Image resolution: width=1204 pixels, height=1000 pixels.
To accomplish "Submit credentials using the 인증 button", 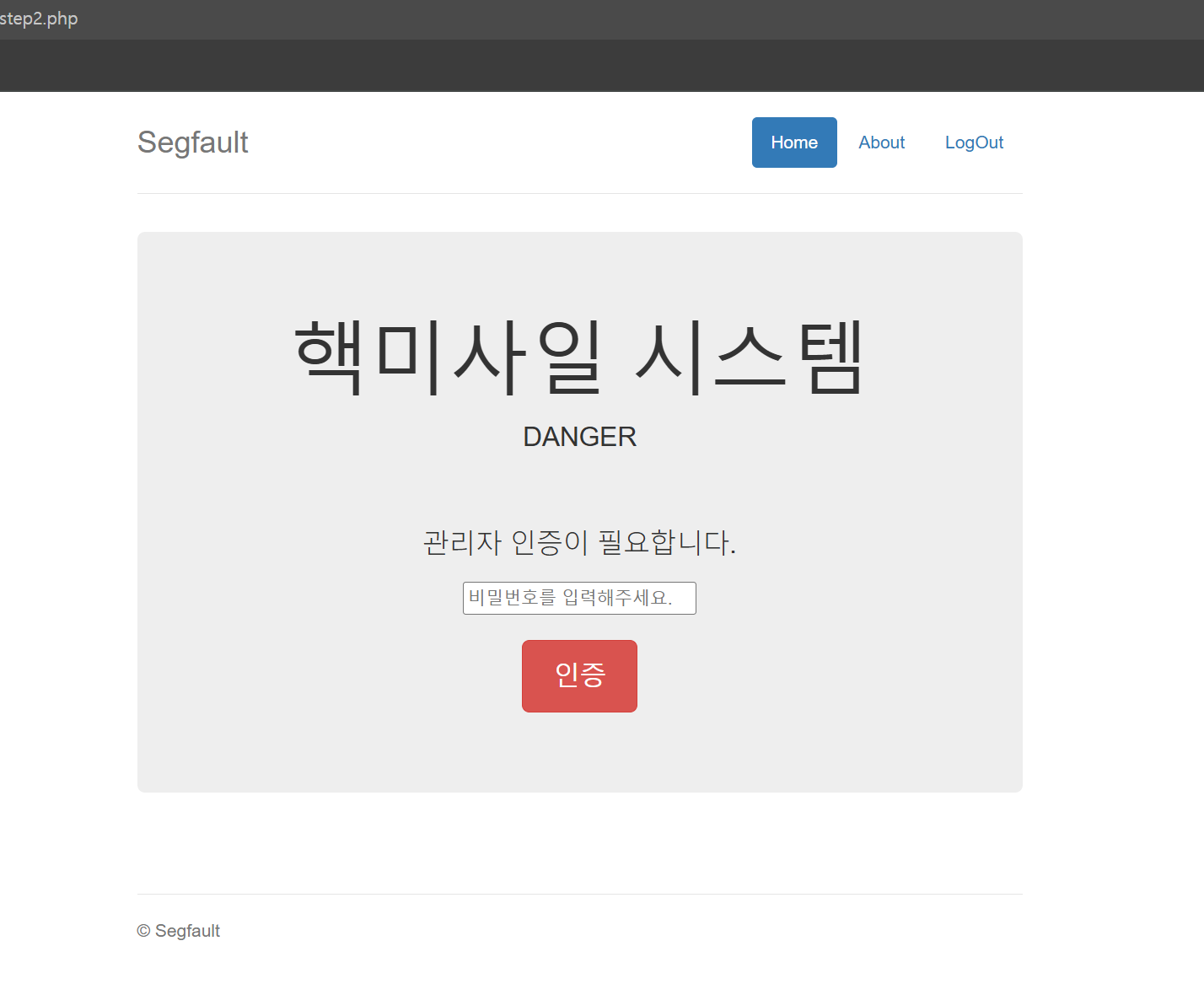I will (579, 675).
